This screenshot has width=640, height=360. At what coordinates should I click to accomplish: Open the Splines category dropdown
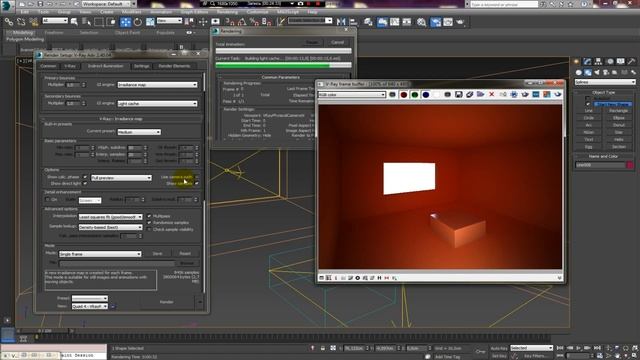click(x=605, y=82)
